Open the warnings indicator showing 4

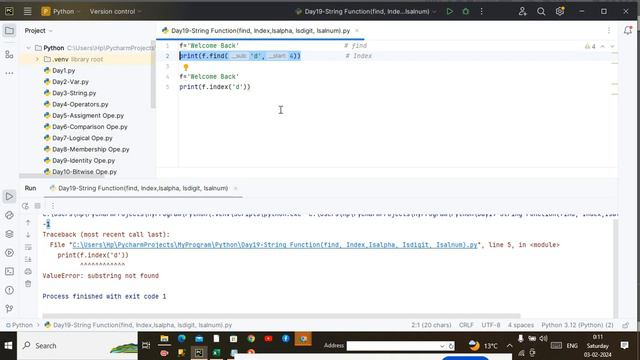pos(590,47)
